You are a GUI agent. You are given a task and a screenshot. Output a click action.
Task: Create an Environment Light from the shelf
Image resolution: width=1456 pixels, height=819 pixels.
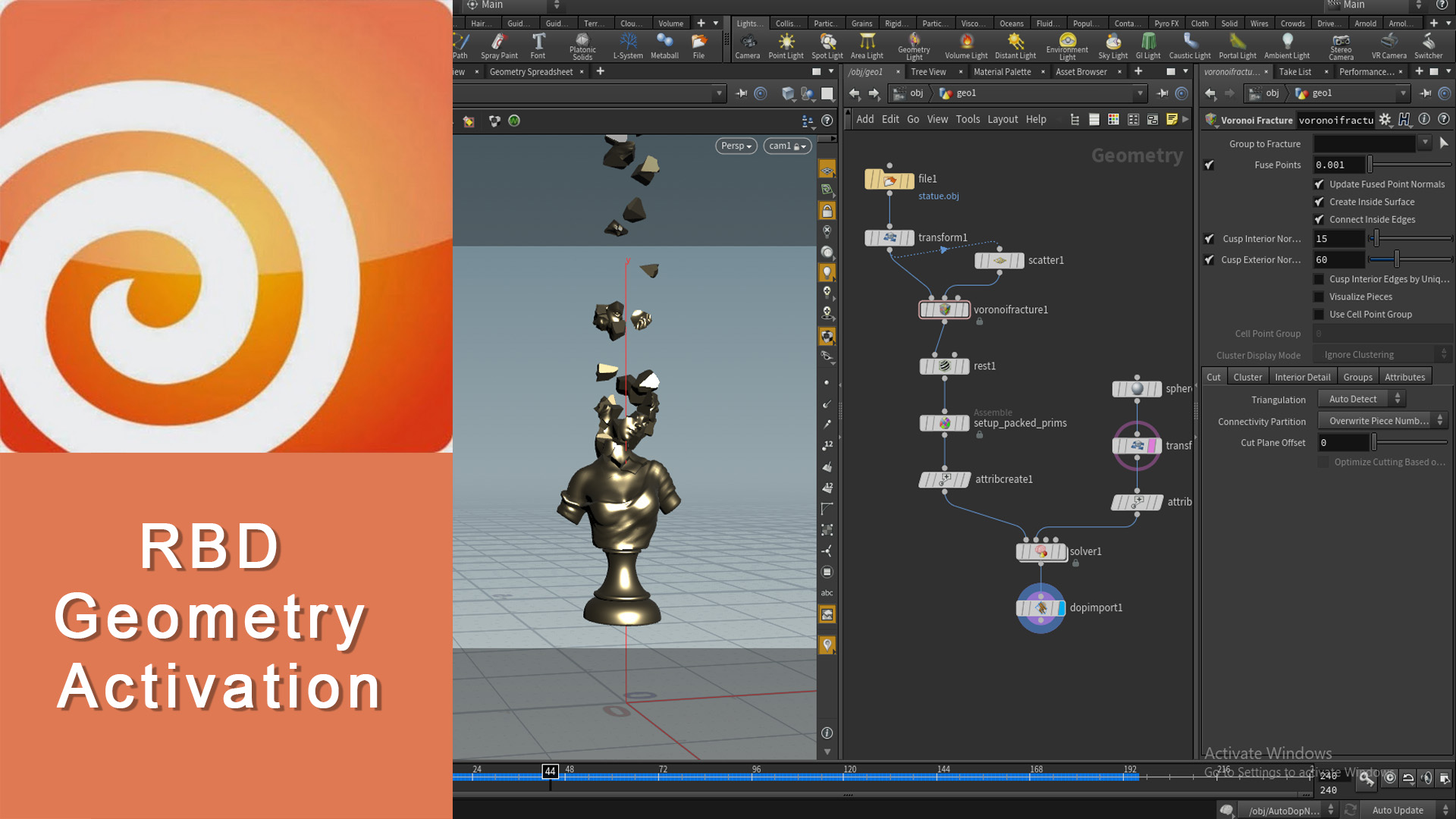pyautogui.click(x=1067, y=44)
